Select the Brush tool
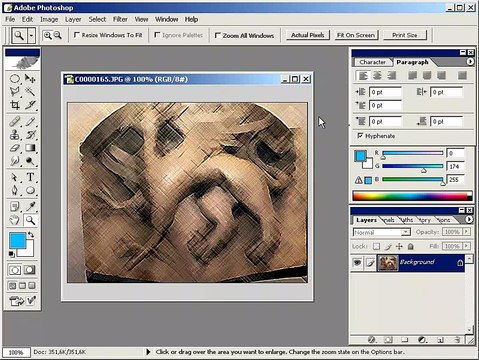 point(30,121)
